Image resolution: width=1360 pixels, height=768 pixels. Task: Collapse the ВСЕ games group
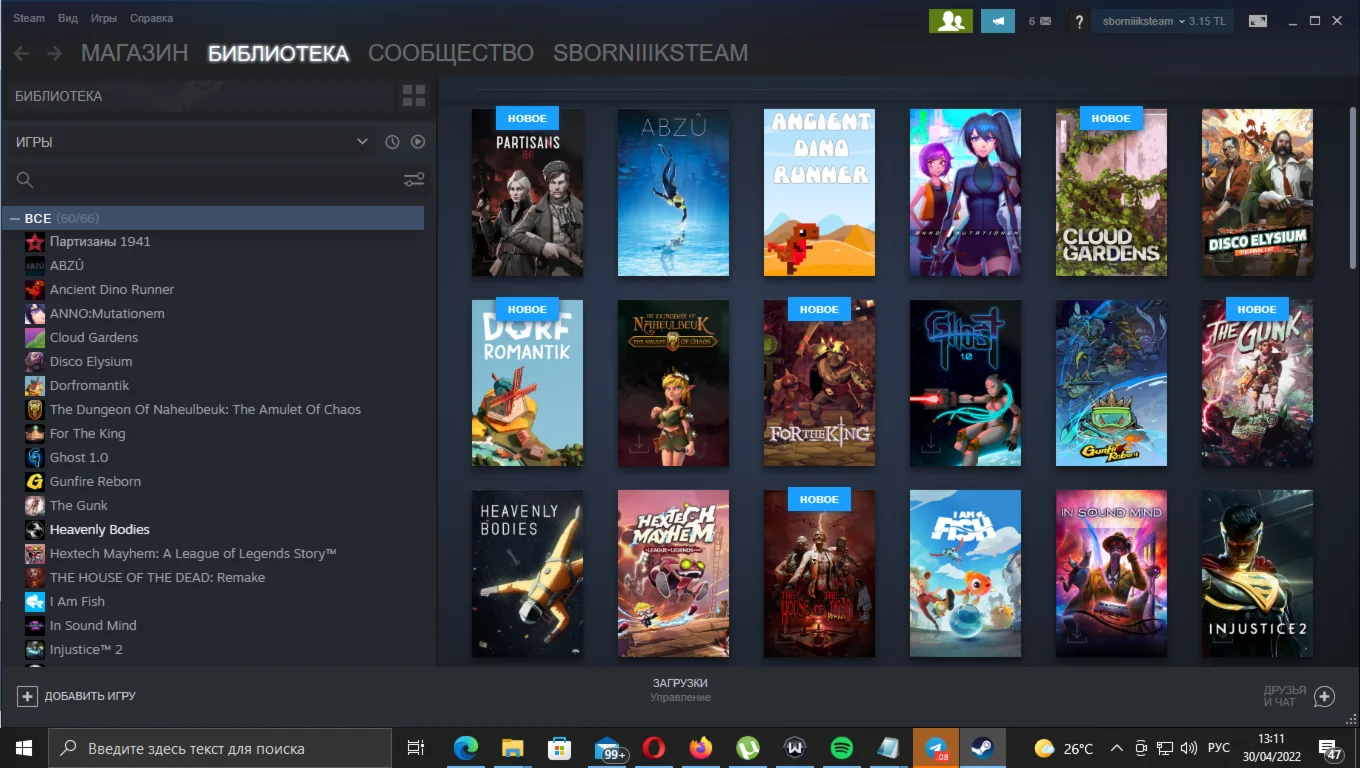[15, 218]
